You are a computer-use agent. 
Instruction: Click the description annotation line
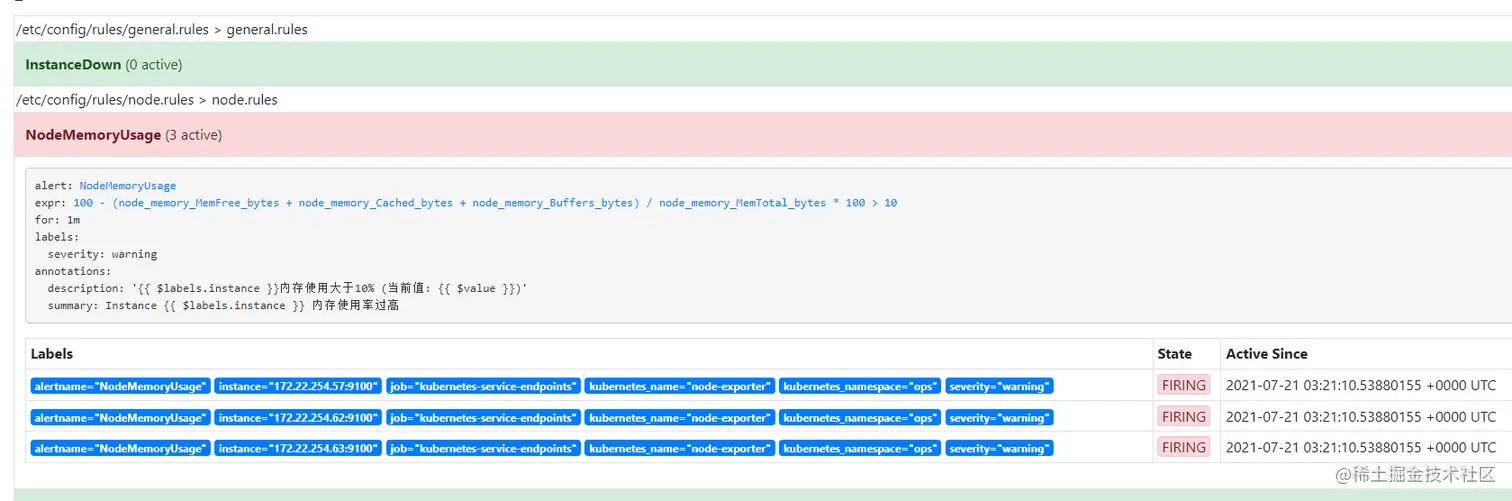tap(287, 288)
